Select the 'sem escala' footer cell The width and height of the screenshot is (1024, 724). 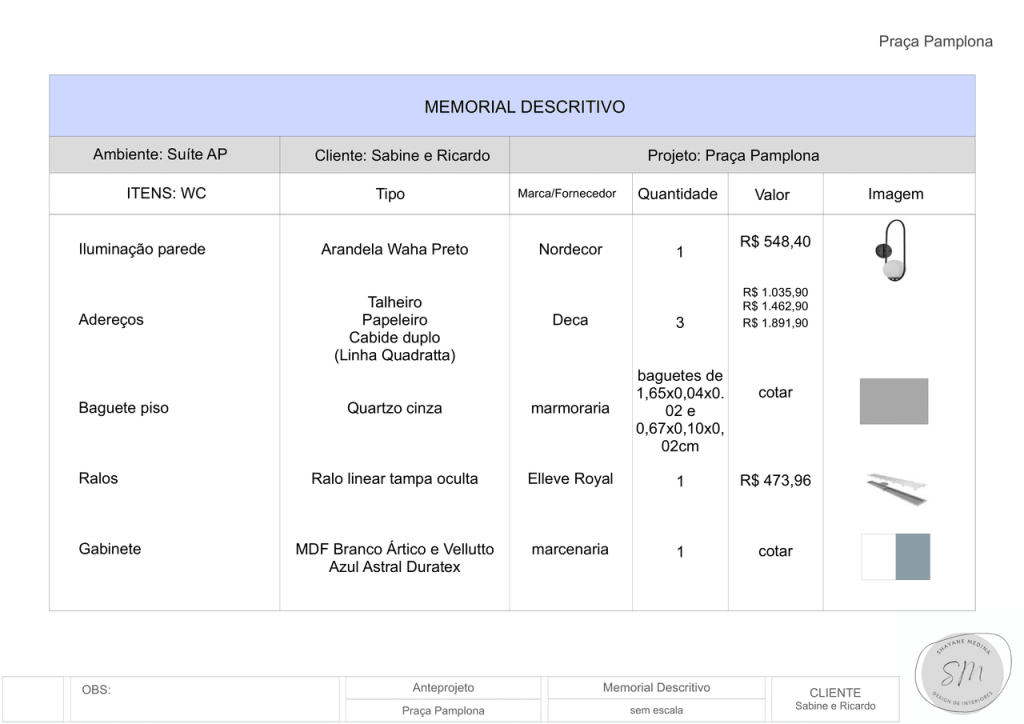coord(656,711)
